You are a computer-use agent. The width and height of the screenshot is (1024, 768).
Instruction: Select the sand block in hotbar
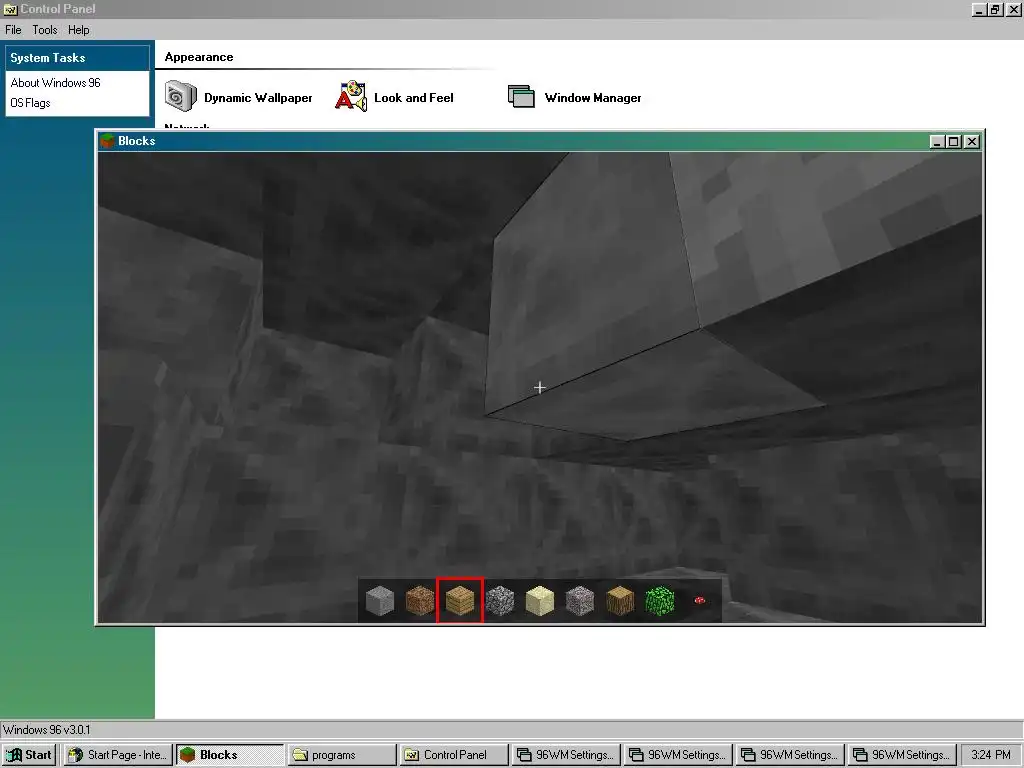[539, 601]
